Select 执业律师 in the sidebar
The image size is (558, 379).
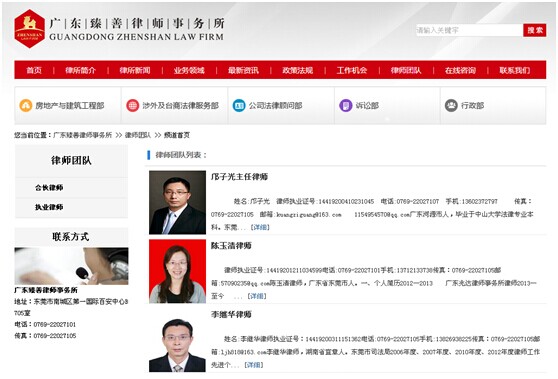pos(49,207)
